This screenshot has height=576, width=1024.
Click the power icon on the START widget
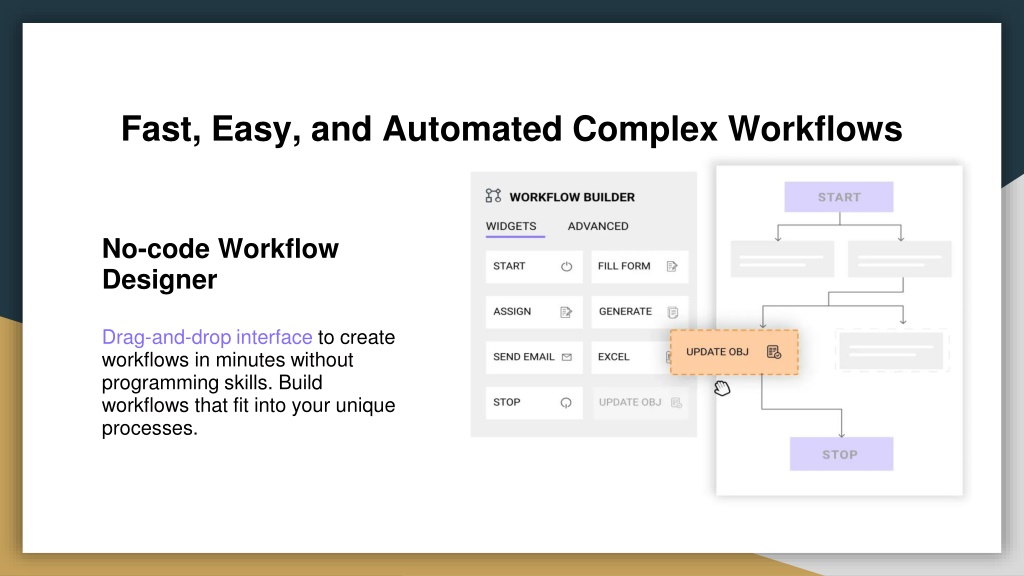click(x=566, y=266)
